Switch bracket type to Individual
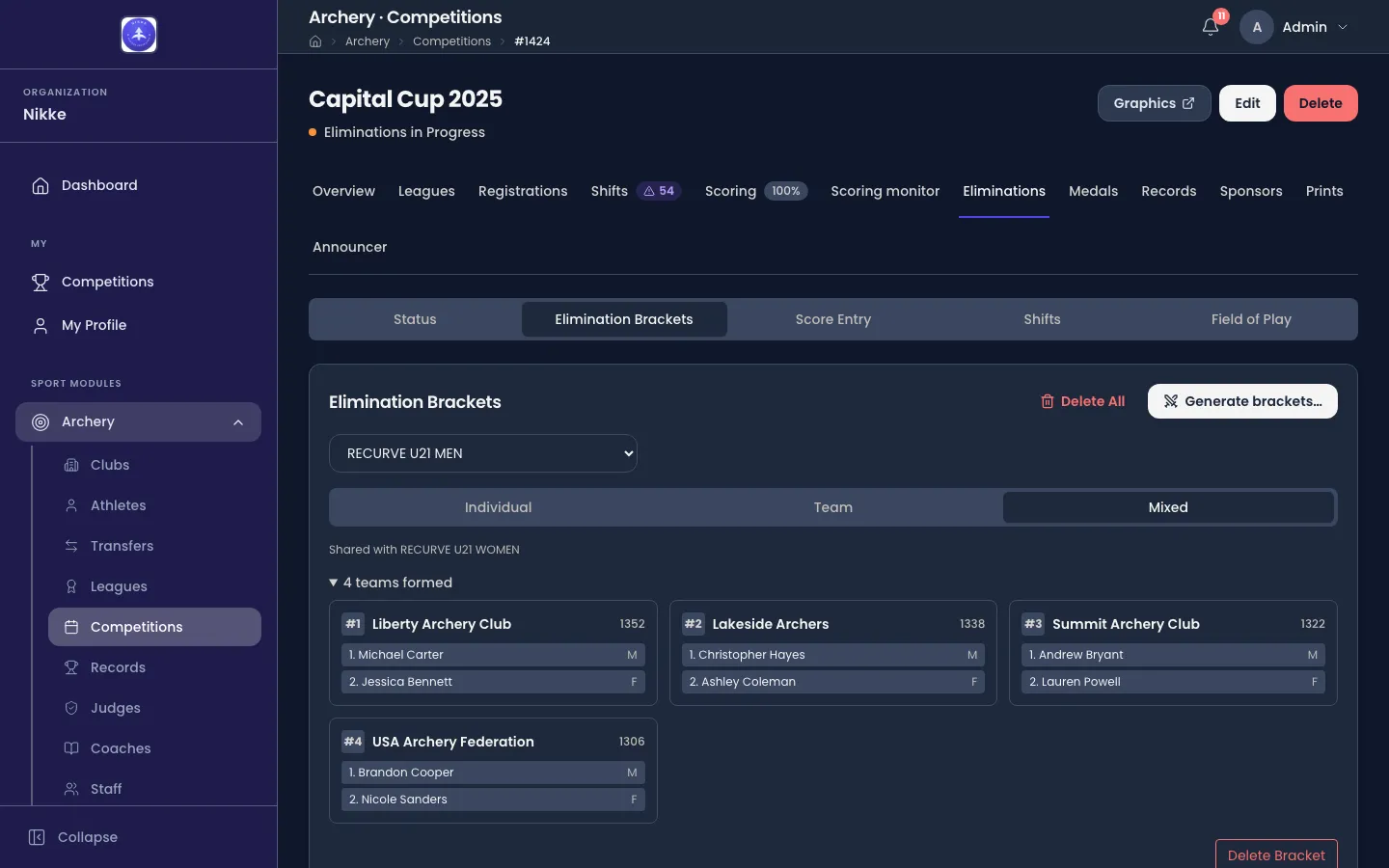The height and width of the screenshot is (868, 1389). coord(498,507)
